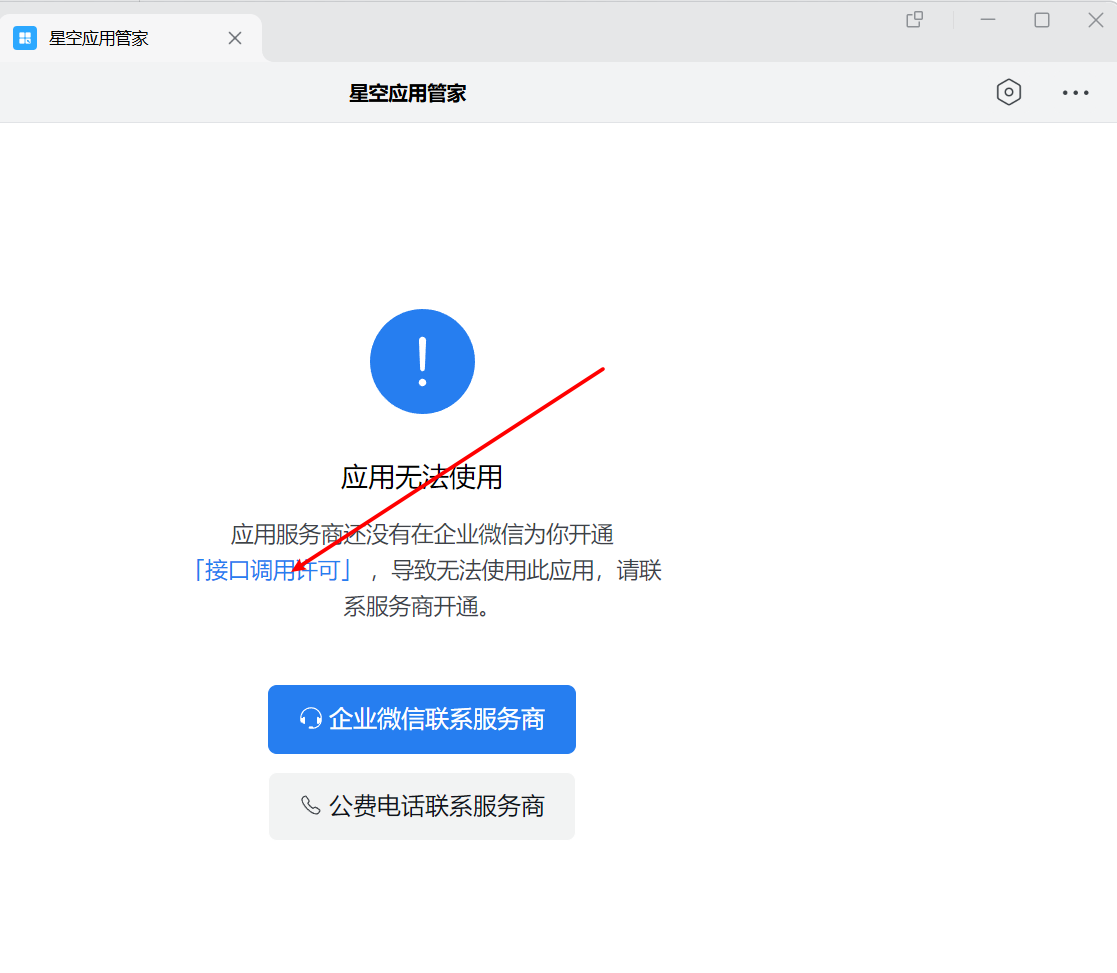
Task: Click the 应用无法使用 heading text
Action: tap(421, 478)
